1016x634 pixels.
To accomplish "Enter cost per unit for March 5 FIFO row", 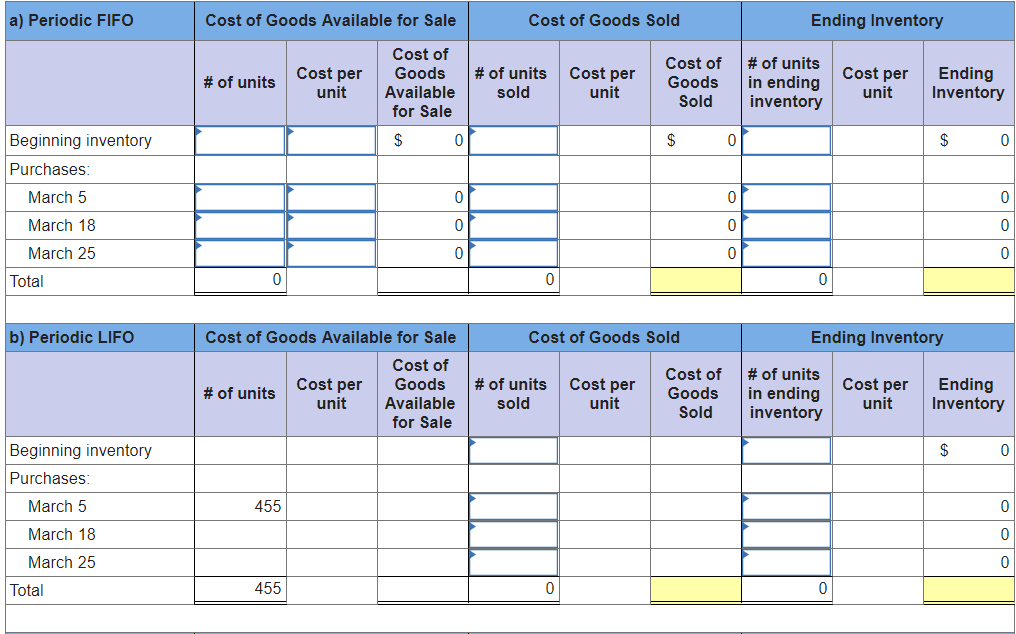I will click(330, 197).
